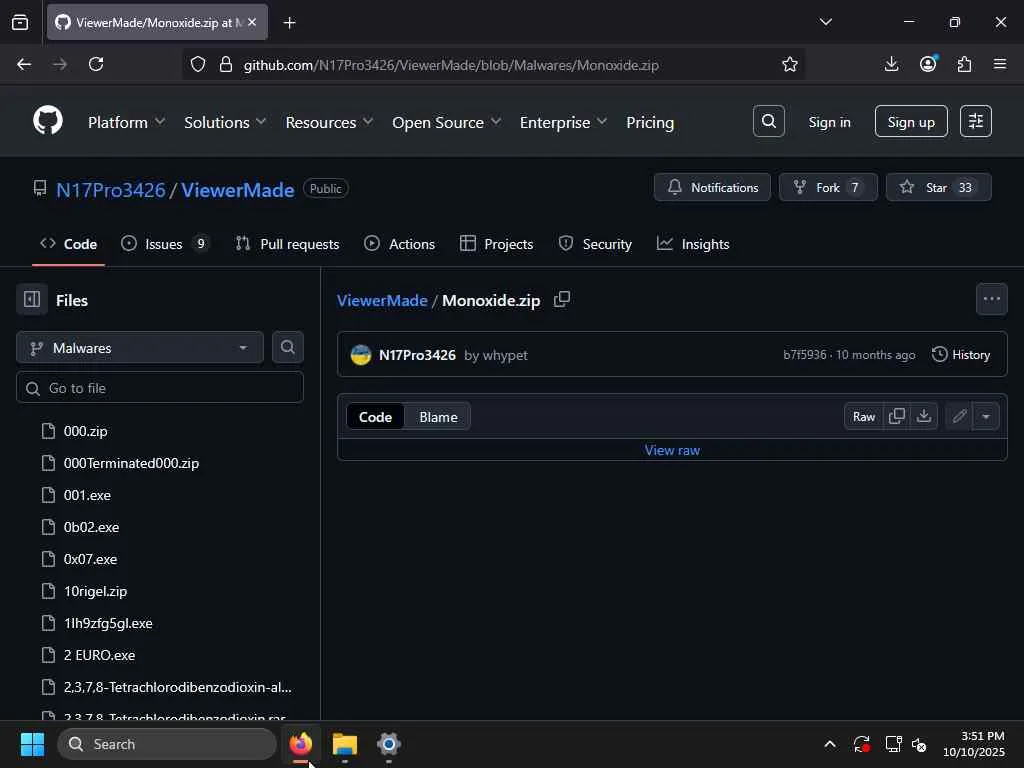Viewport: 1024px width, 768px height.
Task: Open the Insights tab
Action: tap(694, 244)
